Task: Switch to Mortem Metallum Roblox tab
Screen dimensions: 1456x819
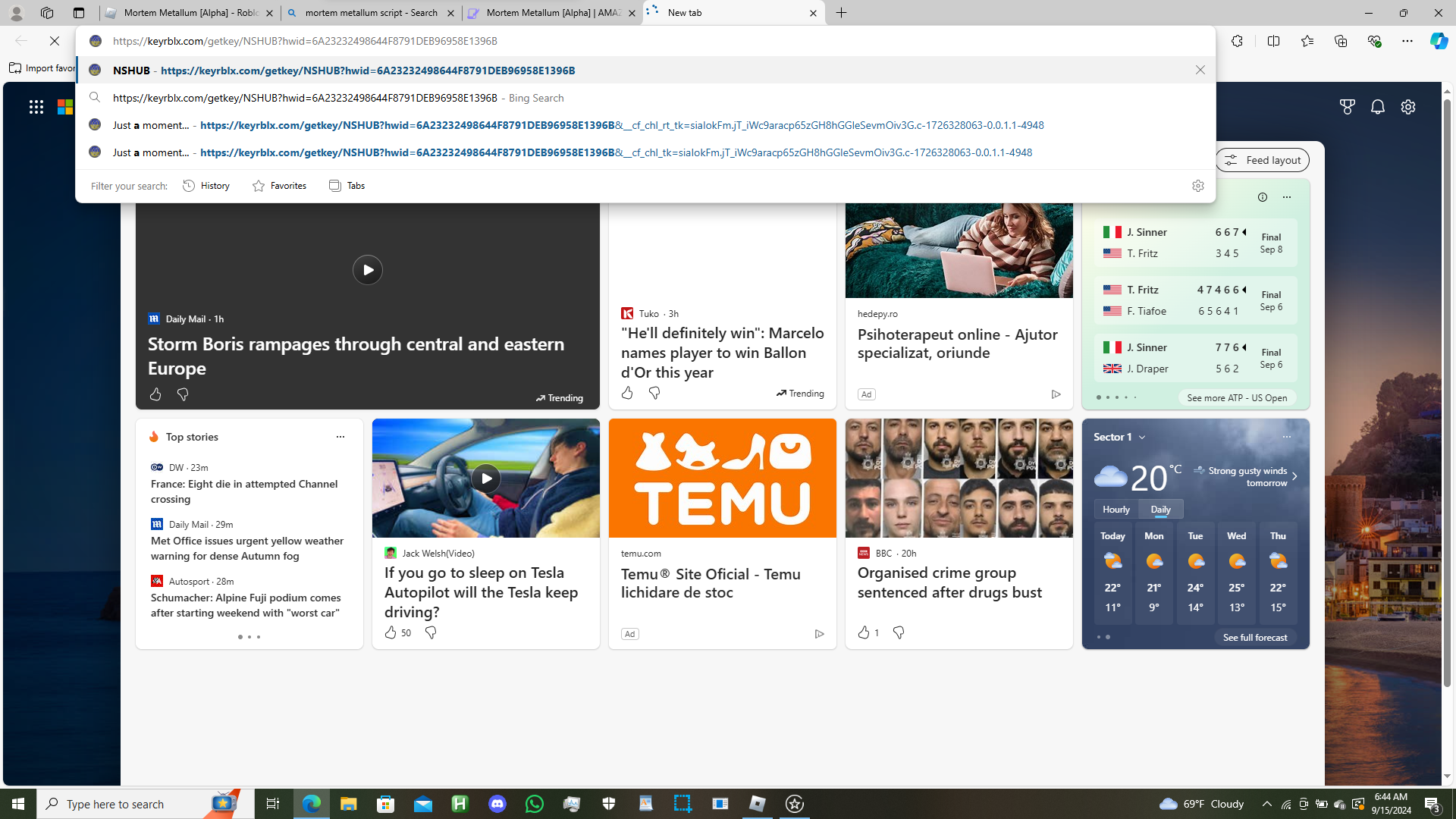Action: click(188, 13)
